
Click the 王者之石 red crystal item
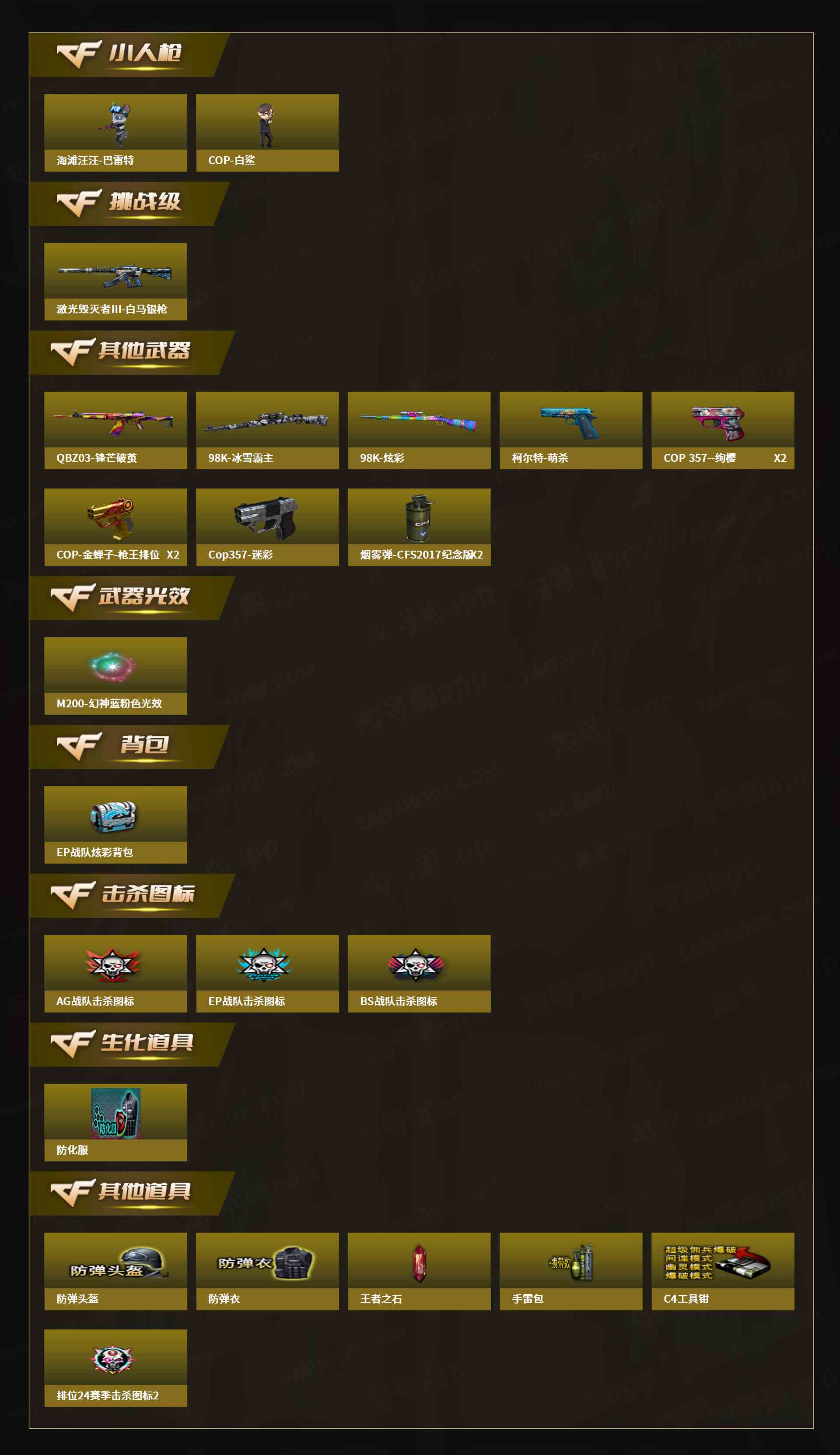pyautogui.click(x=419, y=1272)
